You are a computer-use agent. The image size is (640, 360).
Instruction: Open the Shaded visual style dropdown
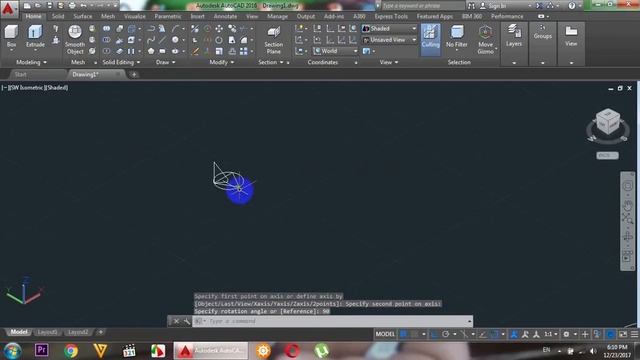(389, 29)
